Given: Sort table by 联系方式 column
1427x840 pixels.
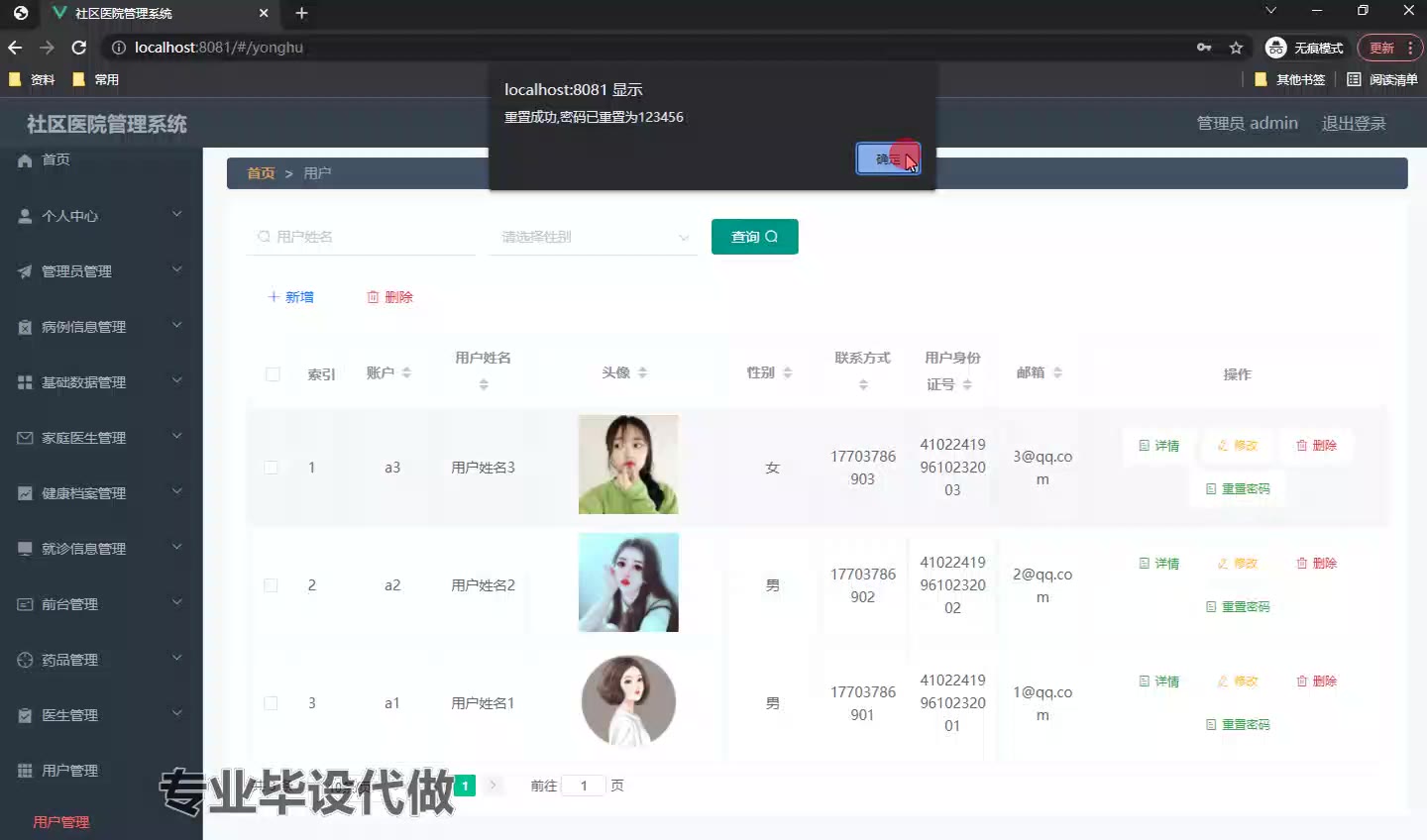Looking at the screenshot, I should click(x=863, y=385).
